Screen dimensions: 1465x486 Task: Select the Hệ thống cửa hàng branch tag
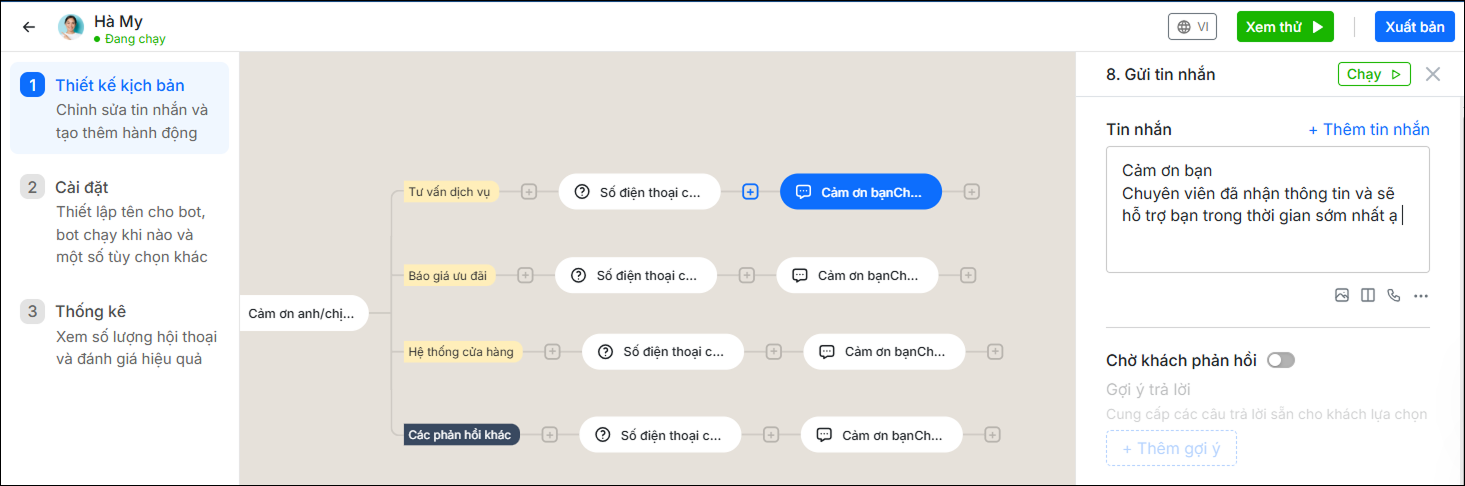462,351
